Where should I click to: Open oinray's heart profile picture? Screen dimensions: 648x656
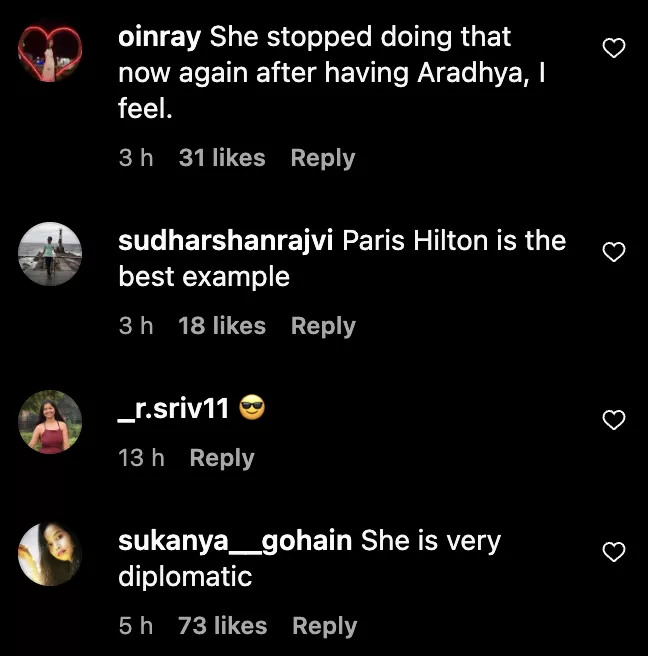click(x=50, y=53)
